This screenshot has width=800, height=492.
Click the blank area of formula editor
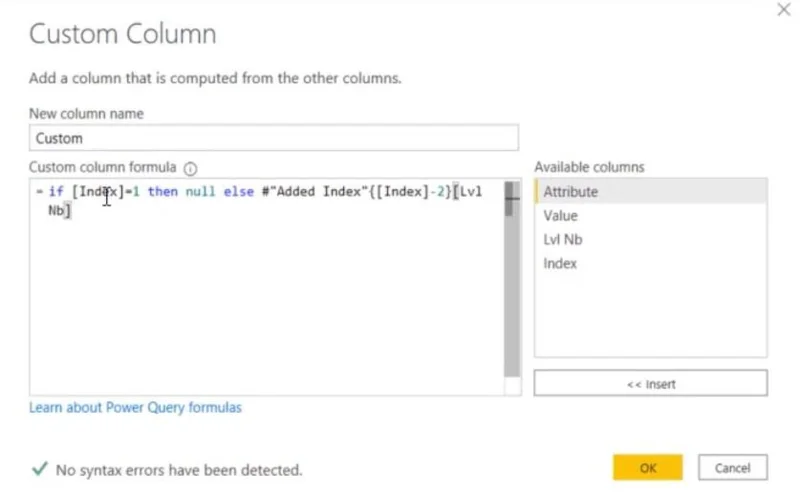tap(265, 306)
